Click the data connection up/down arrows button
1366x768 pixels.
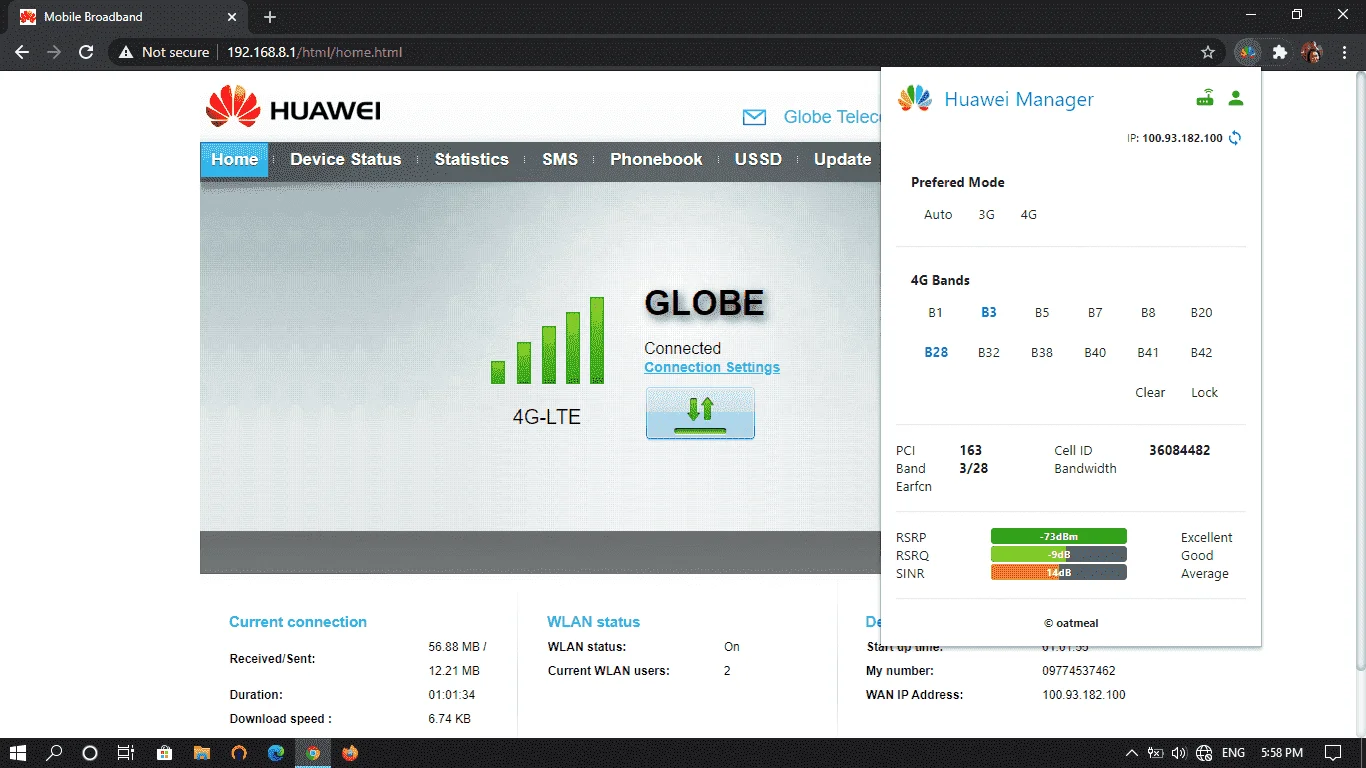tap(700, 413)
